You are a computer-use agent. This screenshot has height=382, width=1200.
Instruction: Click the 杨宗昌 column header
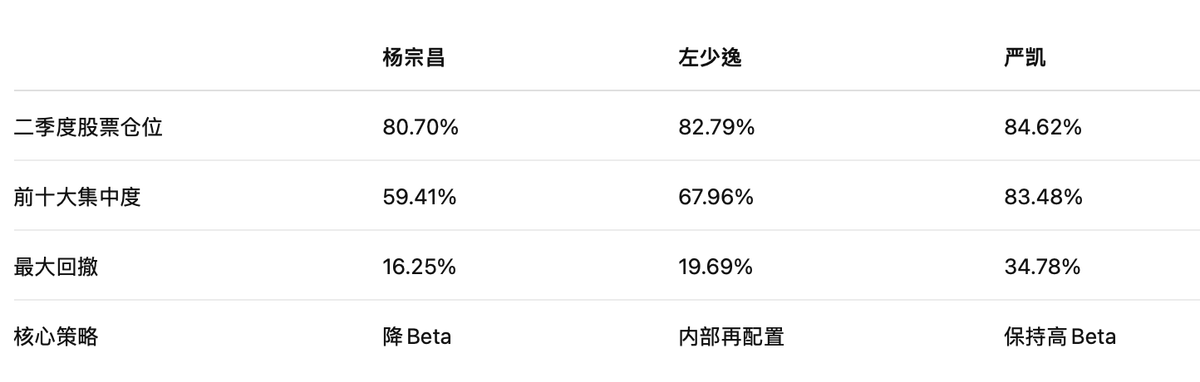(x=413, y=57)
